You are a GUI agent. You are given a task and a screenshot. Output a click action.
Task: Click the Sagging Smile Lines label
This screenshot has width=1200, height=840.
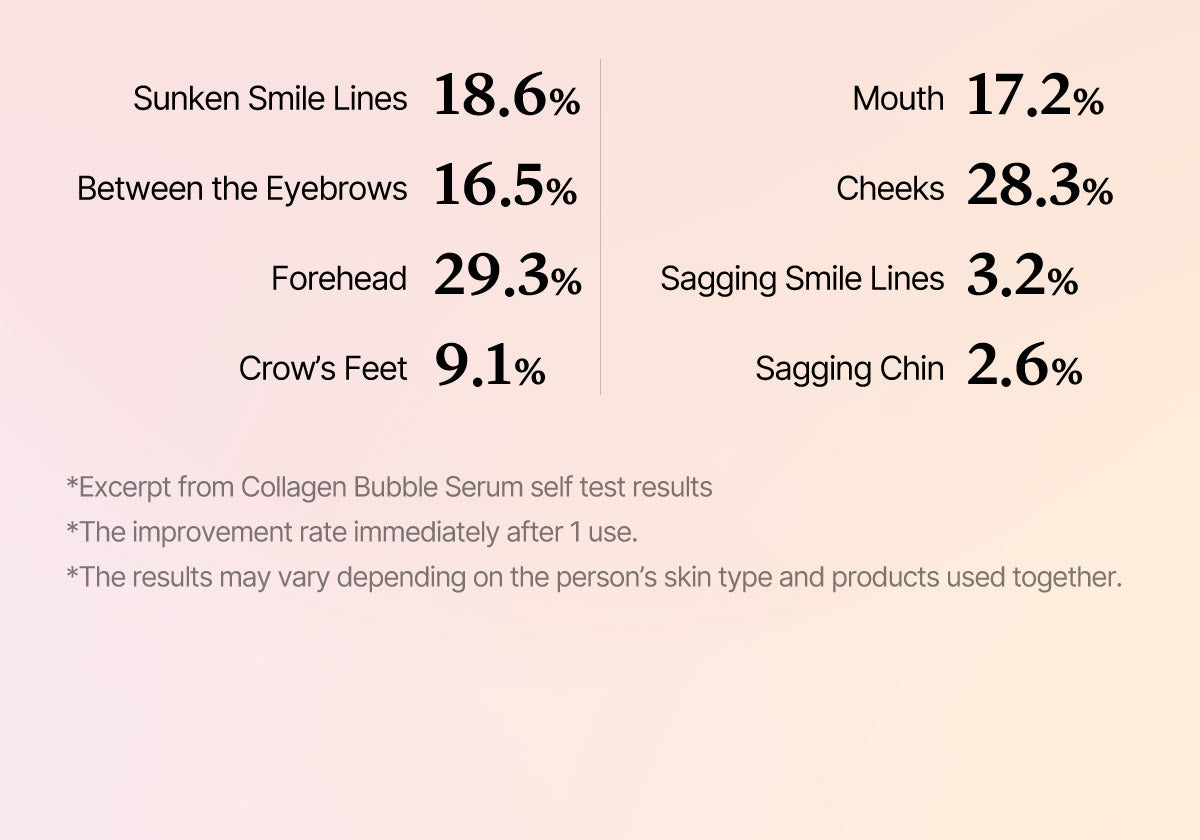(802, 279)
